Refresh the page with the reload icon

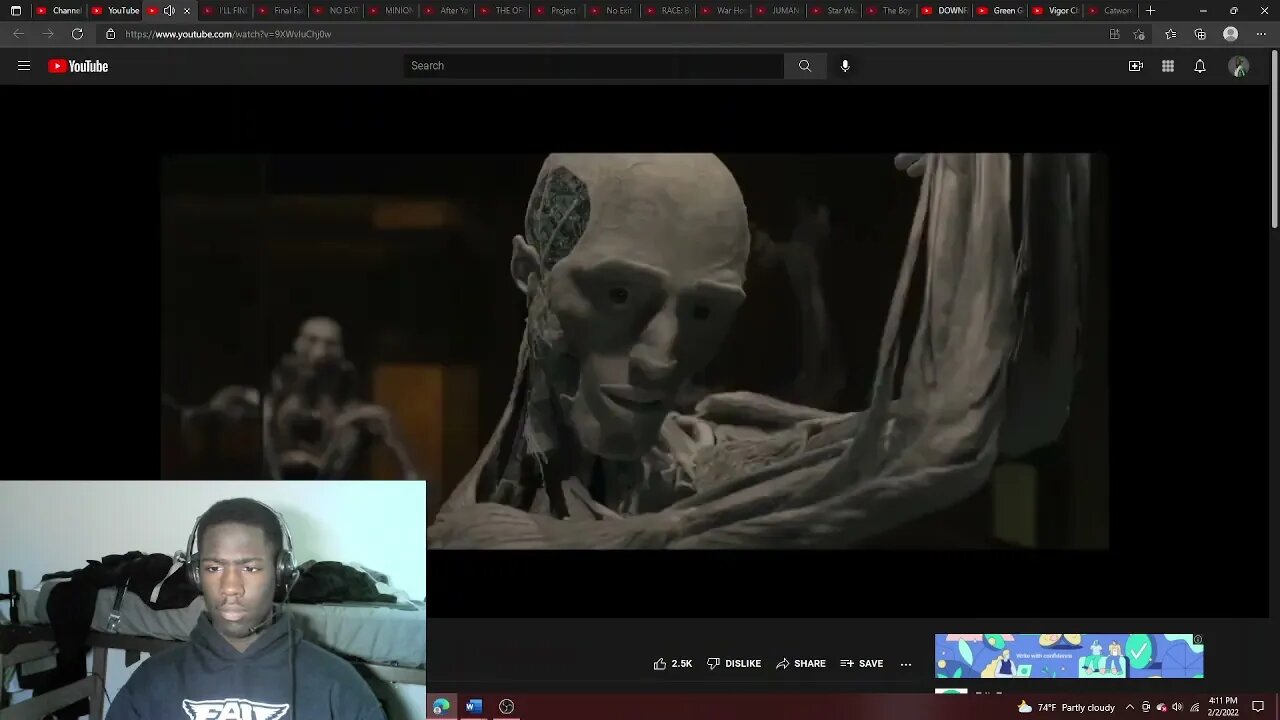point(77,34)
